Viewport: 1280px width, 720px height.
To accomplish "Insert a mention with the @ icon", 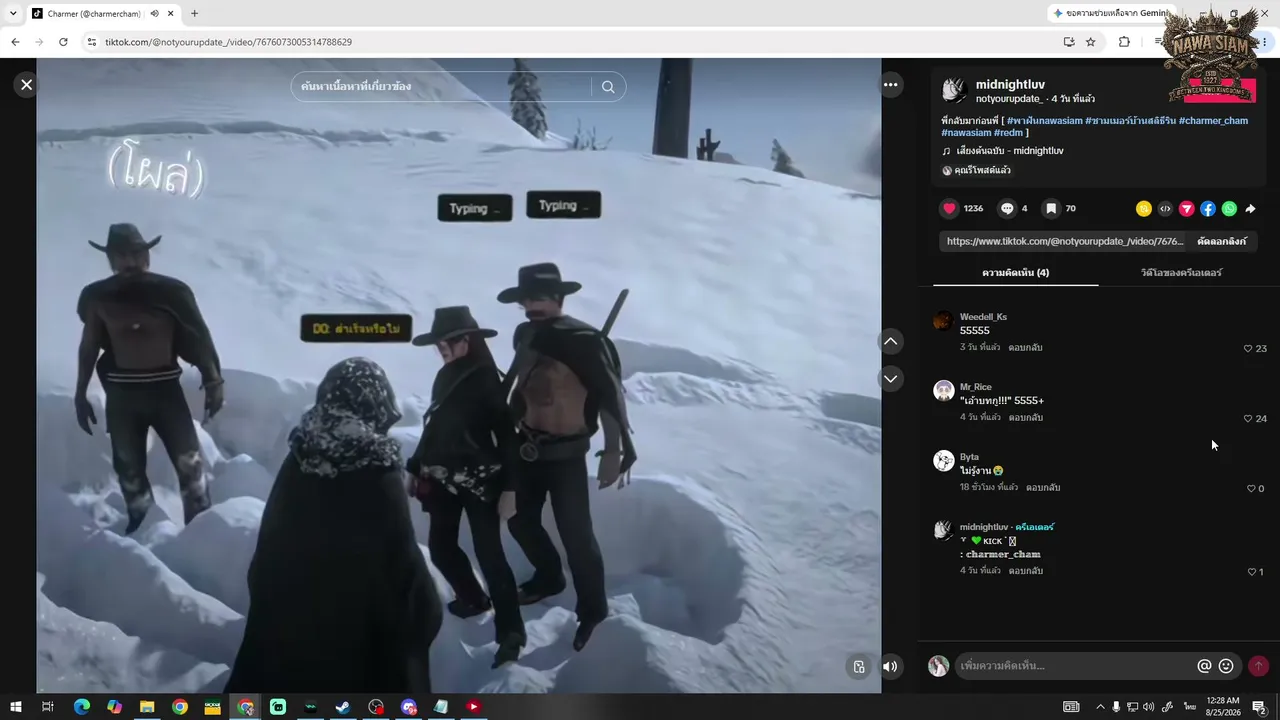I will tap(1204, 666).
